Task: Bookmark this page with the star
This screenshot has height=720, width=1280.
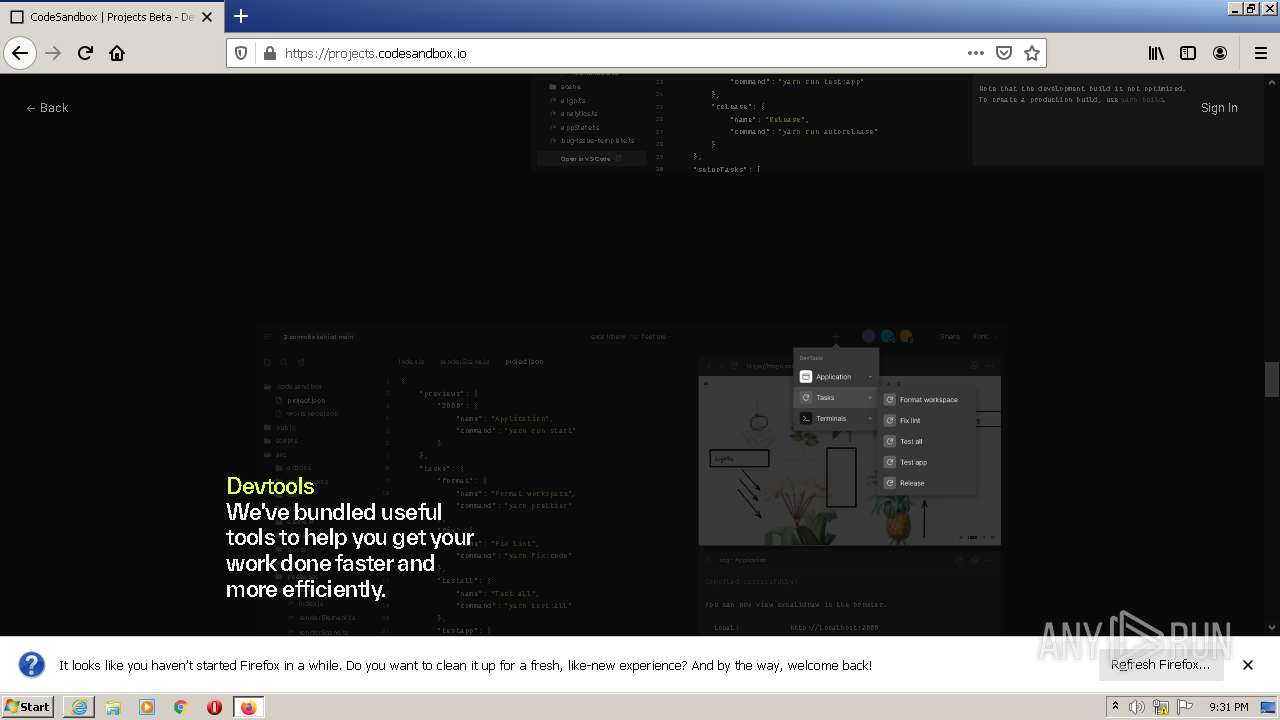Action: click(x=1032, y=53)
